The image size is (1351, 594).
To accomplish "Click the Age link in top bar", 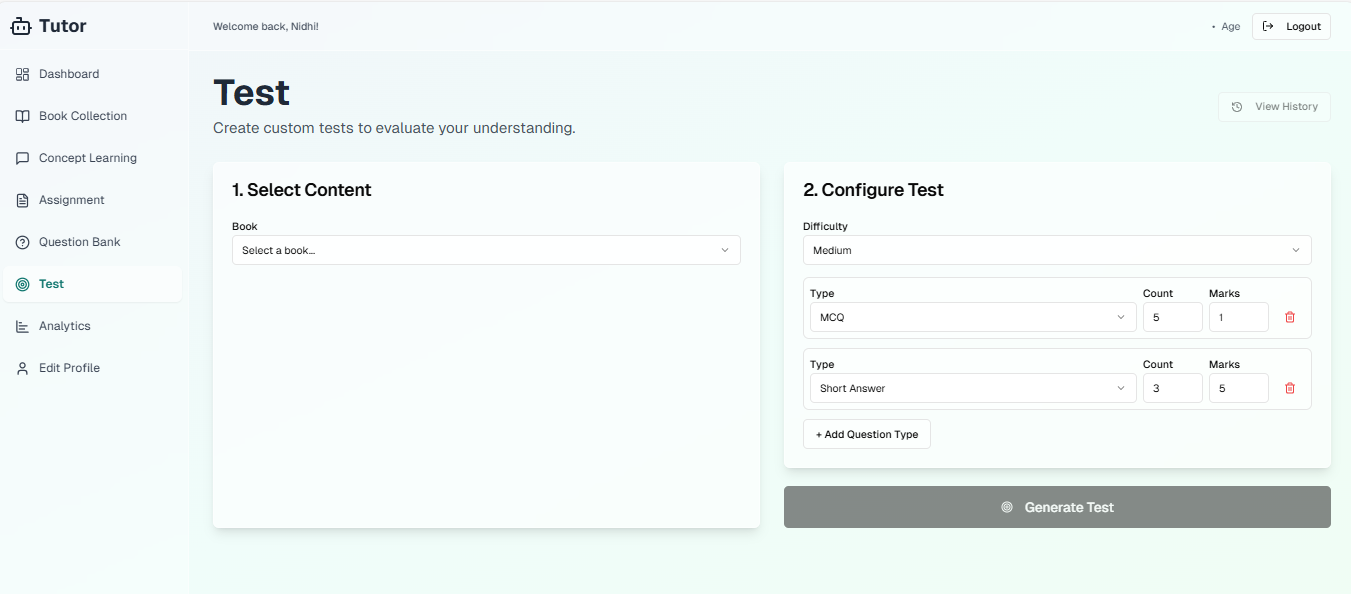I will coord(1228,26).
